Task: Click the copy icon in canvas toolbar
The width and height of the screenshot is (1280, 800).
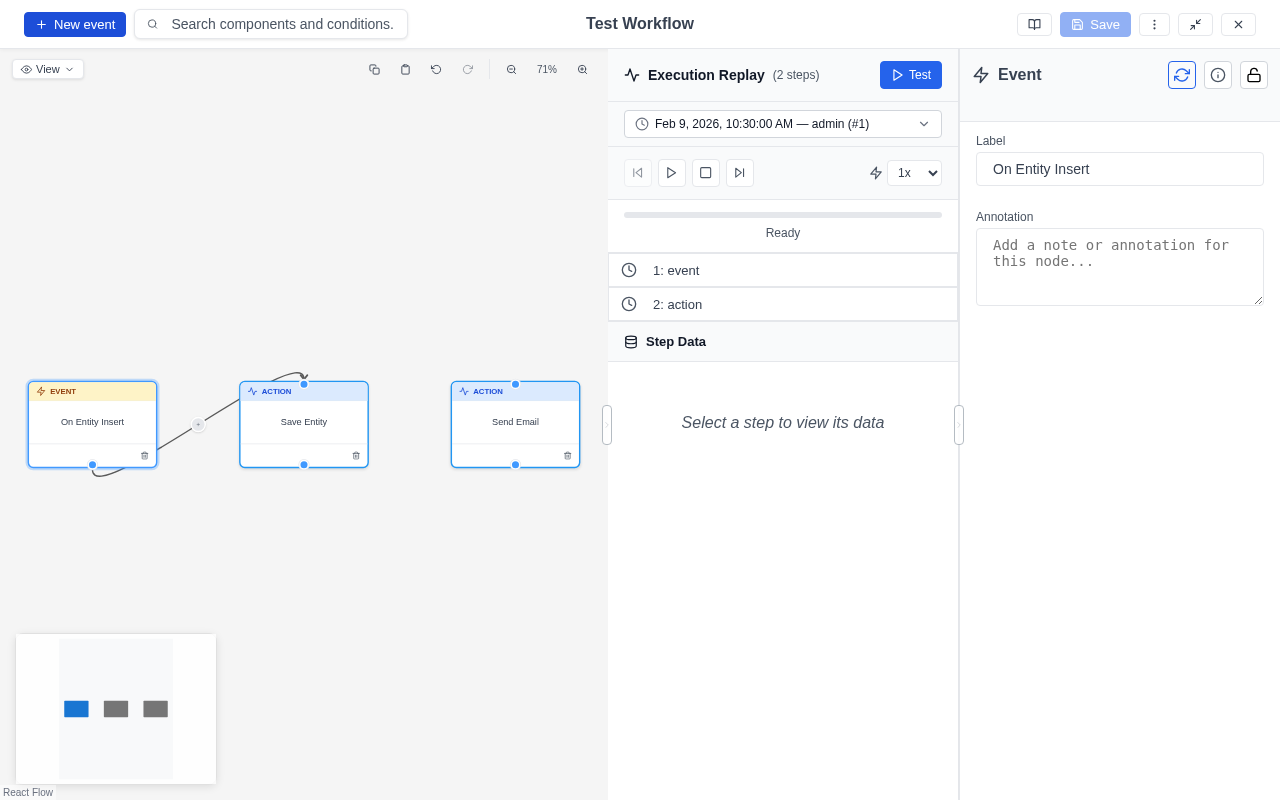Action: click(374, 70)
